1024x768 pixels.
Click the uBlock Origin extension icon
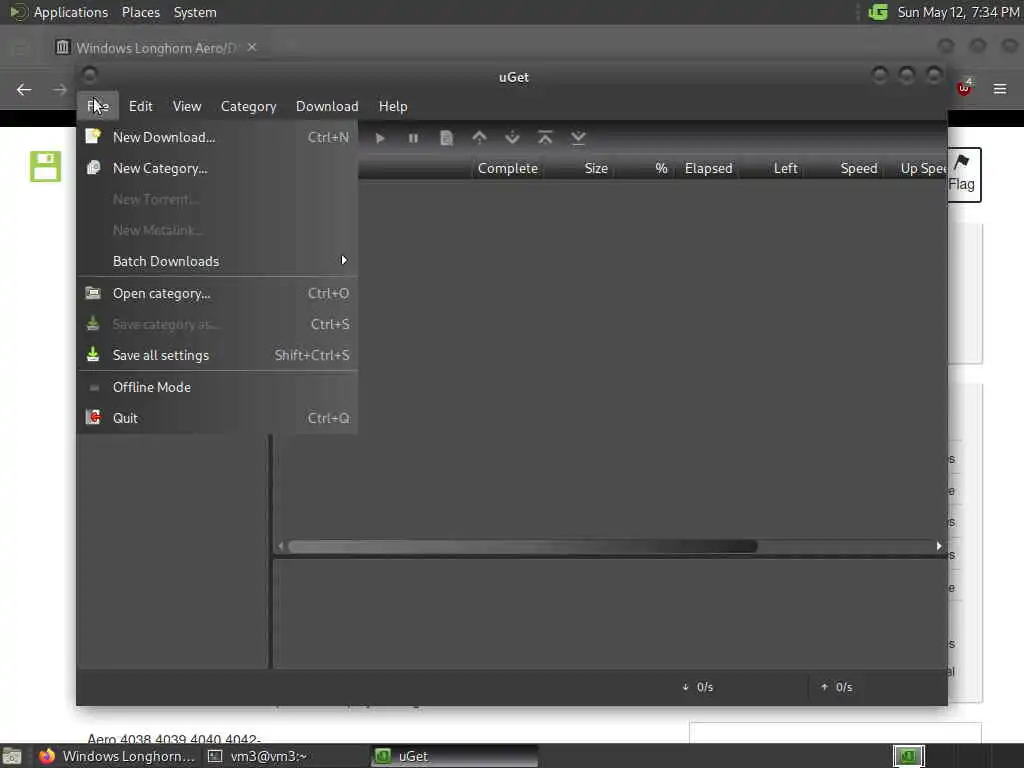click(965, 88)
